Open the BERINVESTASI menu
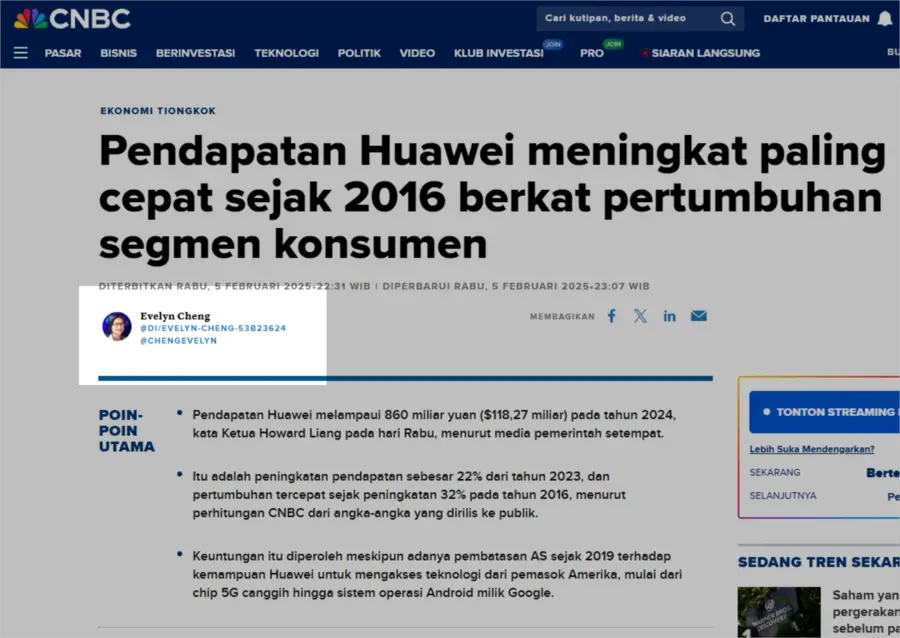Viewport: 900px width, 638px height. [x=196, y=53]
